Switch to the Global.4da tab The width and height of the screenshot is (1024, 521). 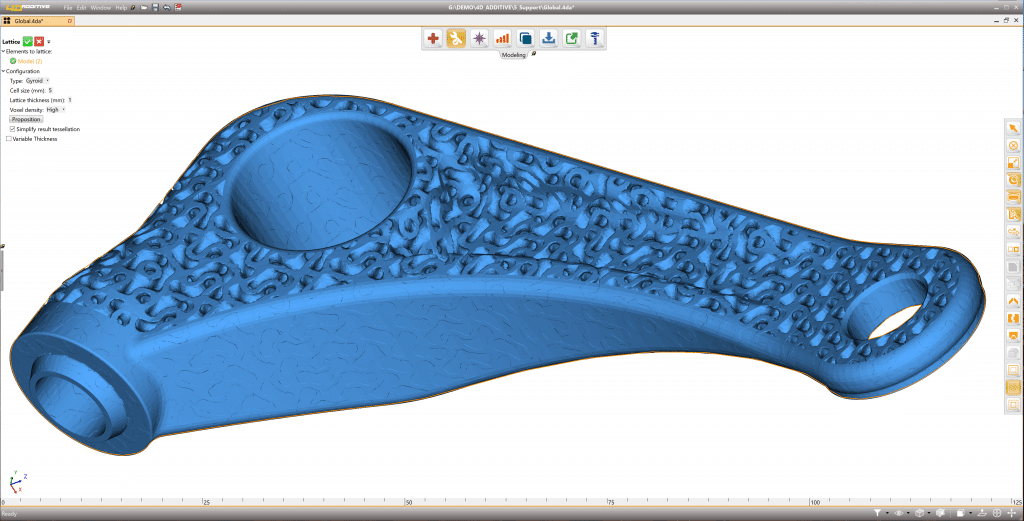30,20
